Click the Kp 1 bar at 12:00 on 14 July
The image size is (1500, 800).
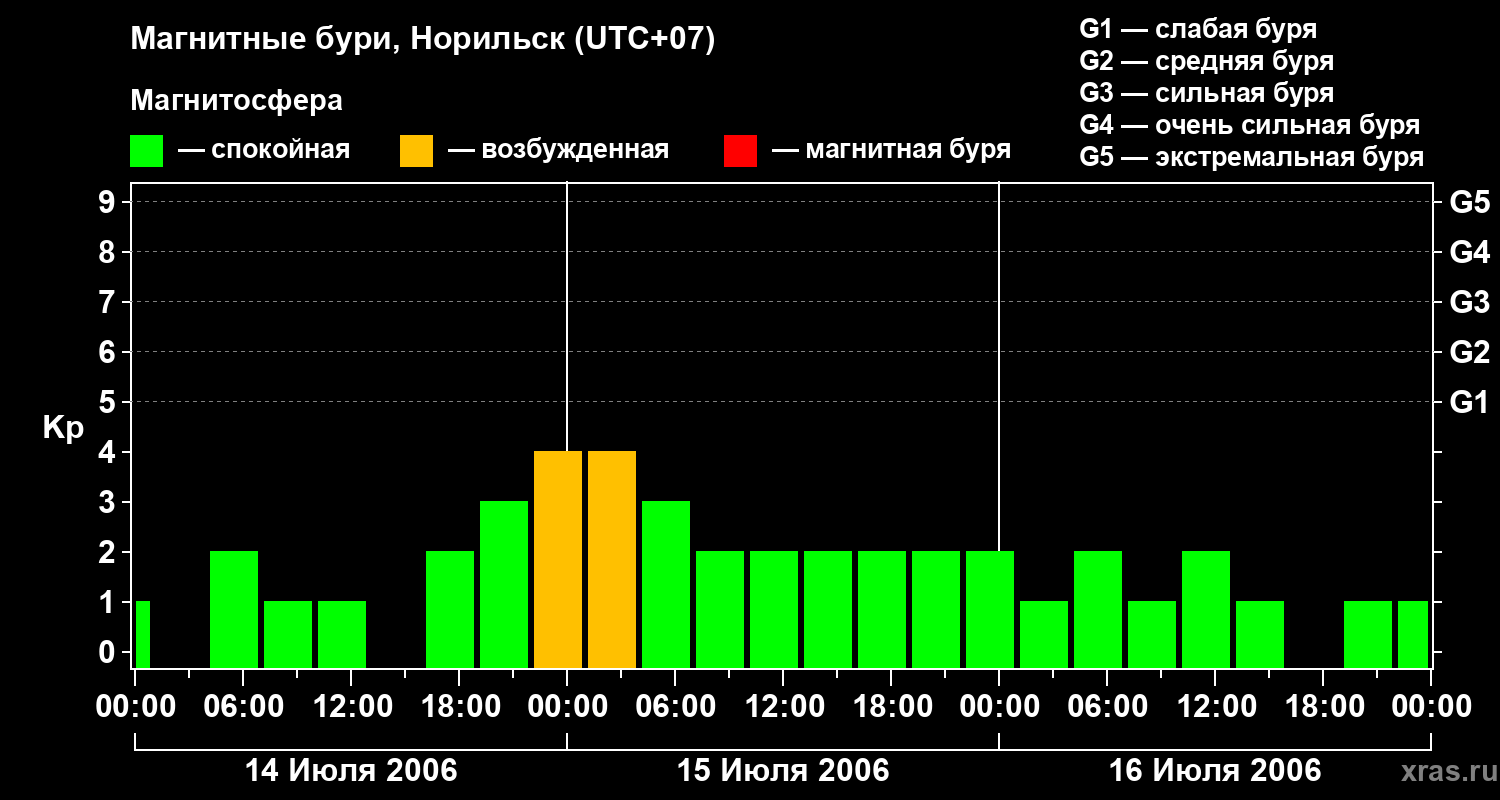pos(342,635)
